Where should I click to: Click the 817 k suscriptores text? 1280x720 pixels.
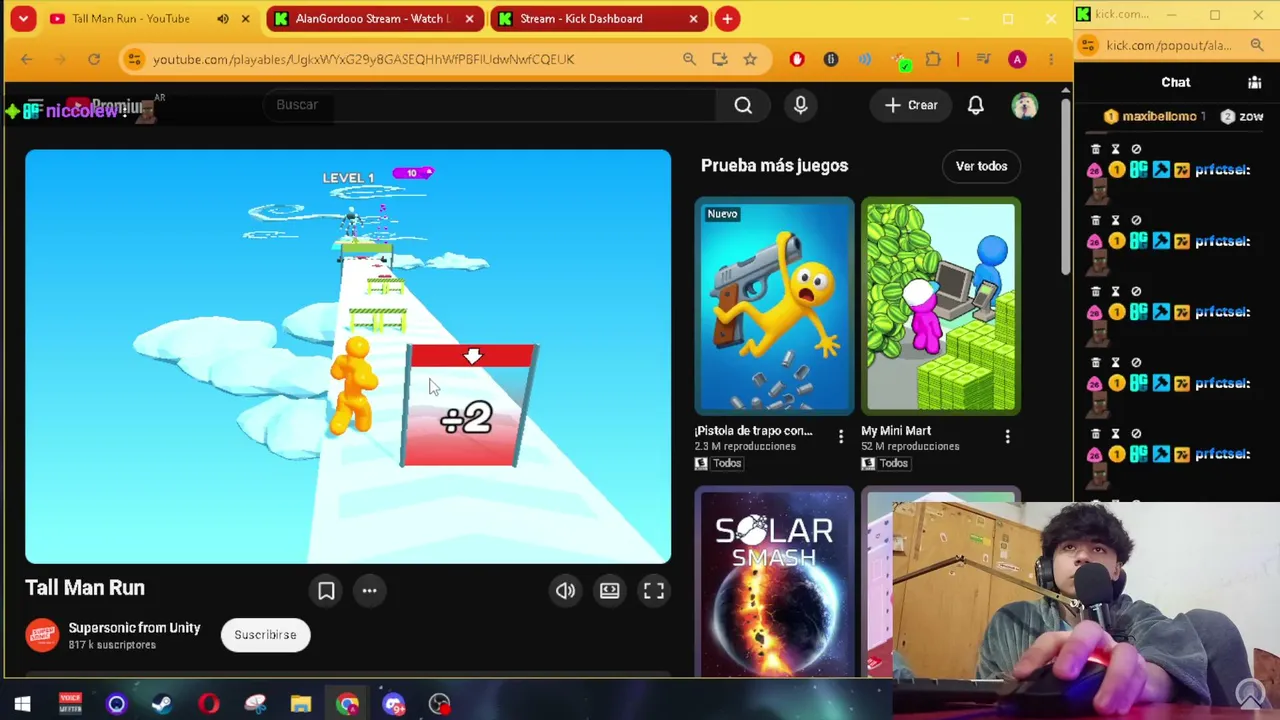(112, 645)
